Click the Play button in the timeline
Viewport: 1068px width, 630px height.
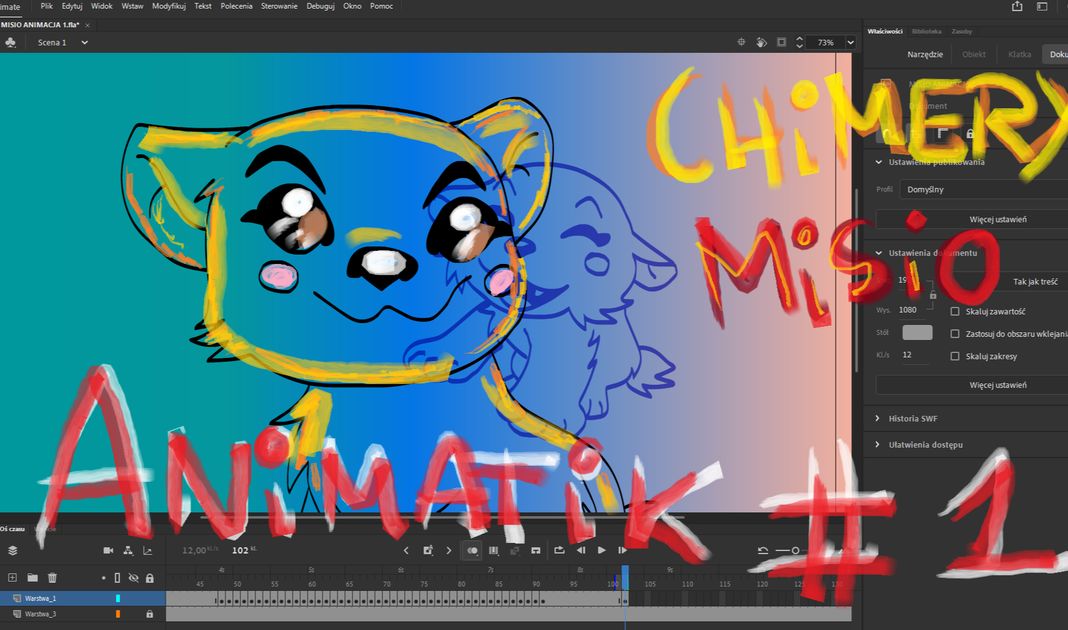(601, 550)
